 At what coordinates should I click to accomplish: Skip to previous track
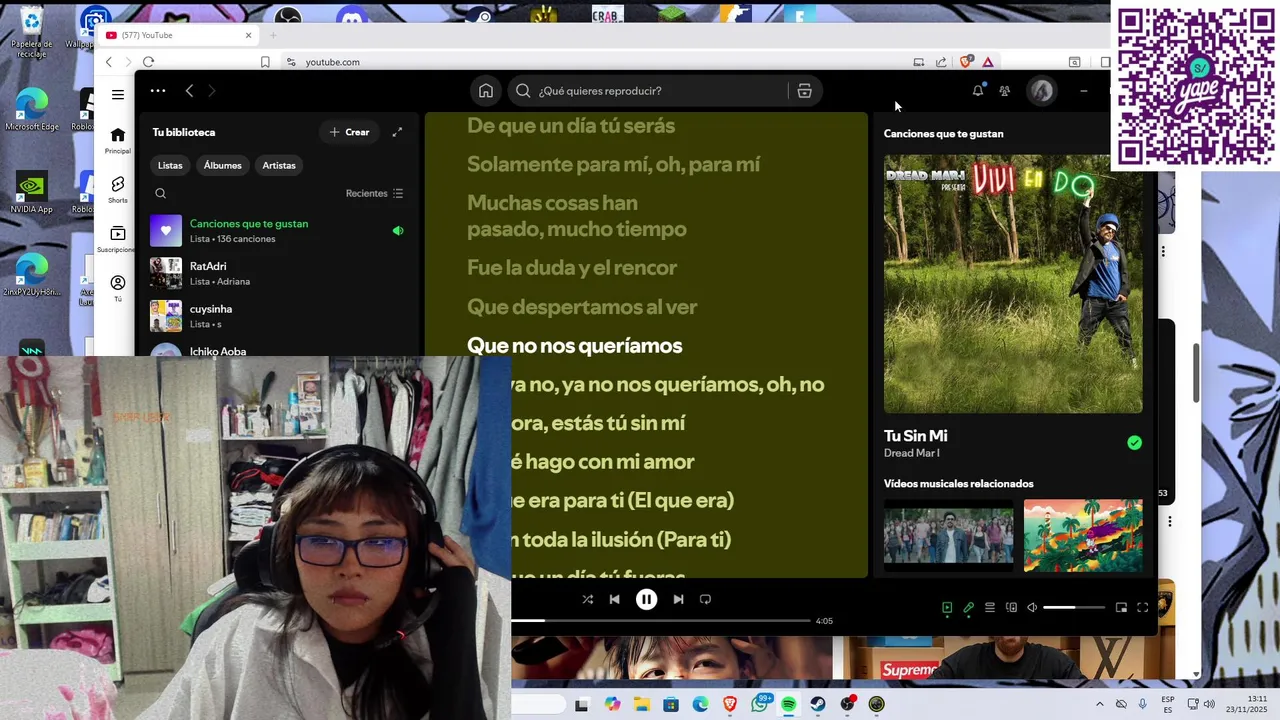pos(614,599)
